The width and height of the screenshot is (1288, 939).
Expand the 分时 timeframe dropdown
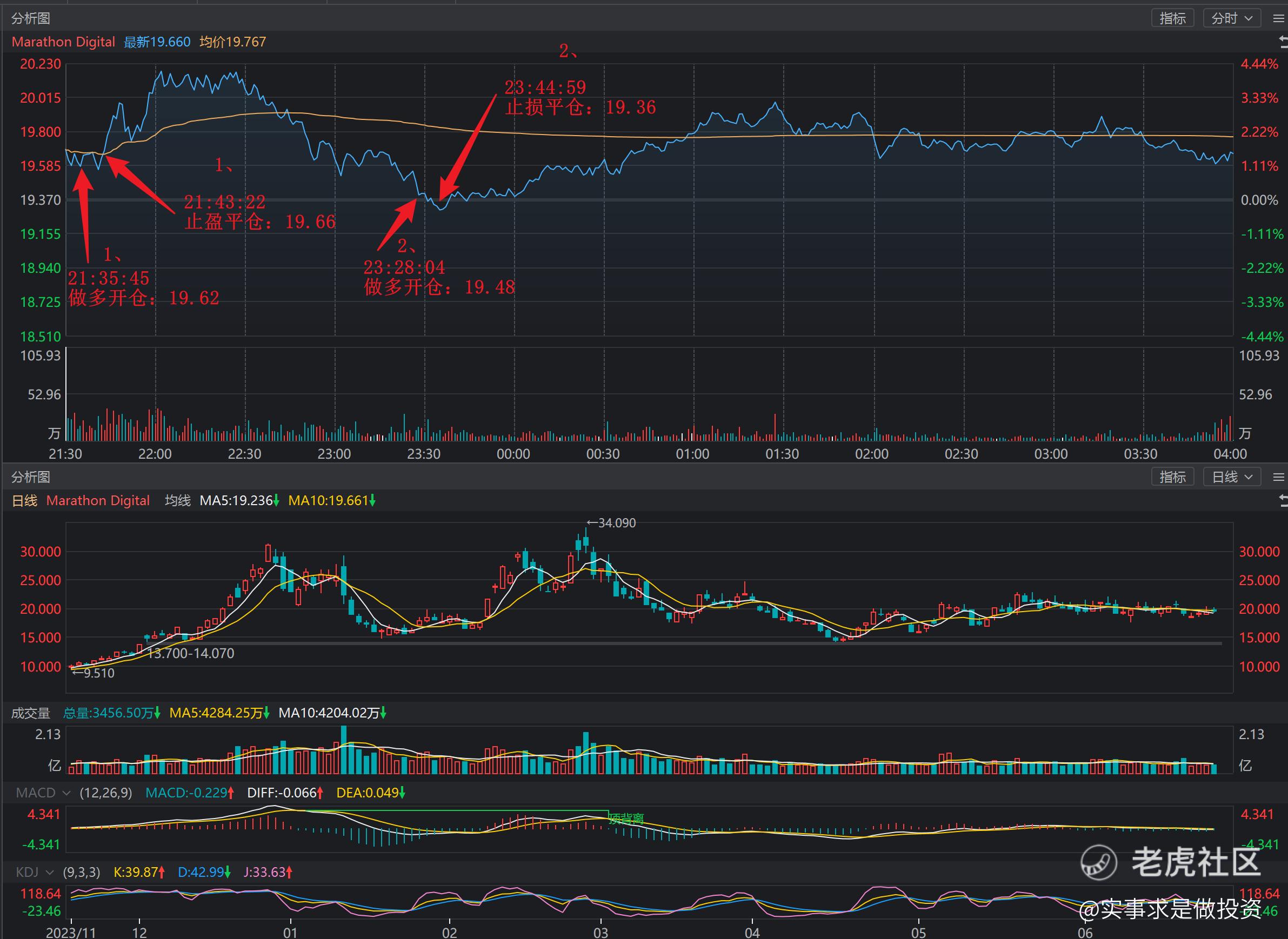click(1232, 18)
